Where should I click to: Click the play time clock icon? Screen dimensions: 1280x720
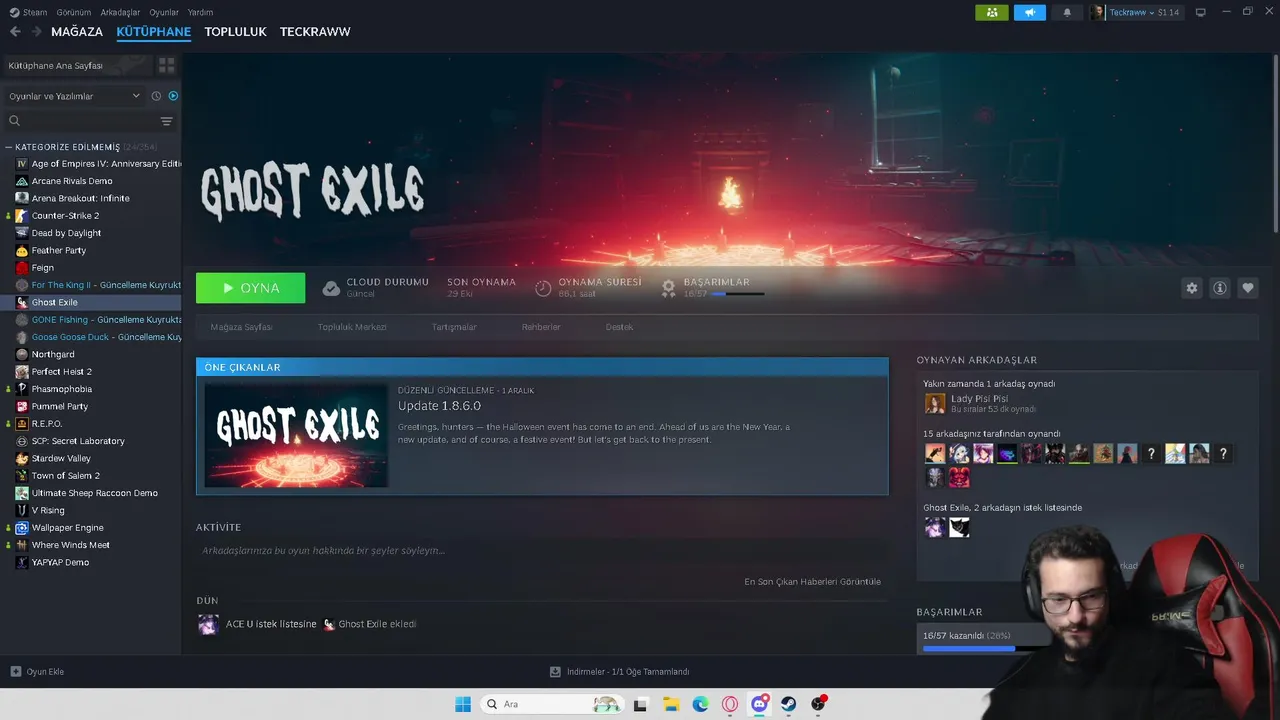click(543, 288)
